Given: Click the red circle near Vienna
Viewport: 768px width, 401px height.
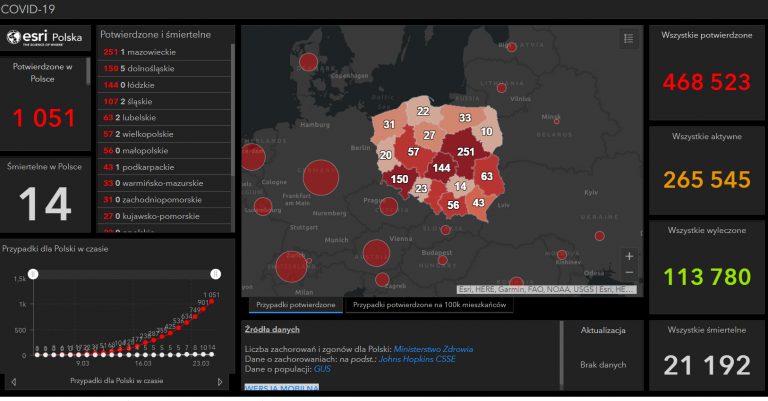Looking at the screenshot, I should (x=376, y=253).
